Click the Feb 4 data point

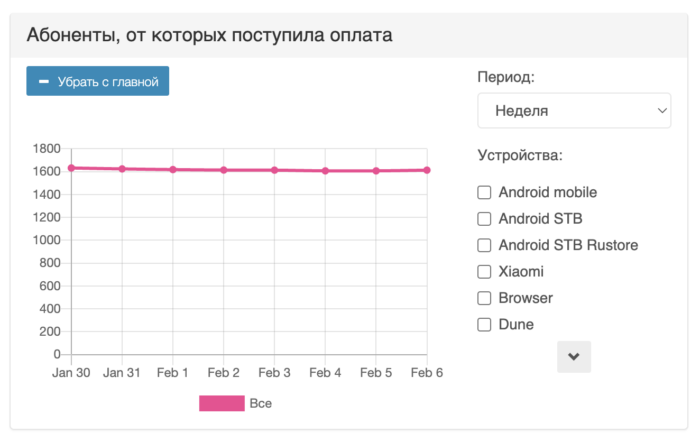[325, 171]
